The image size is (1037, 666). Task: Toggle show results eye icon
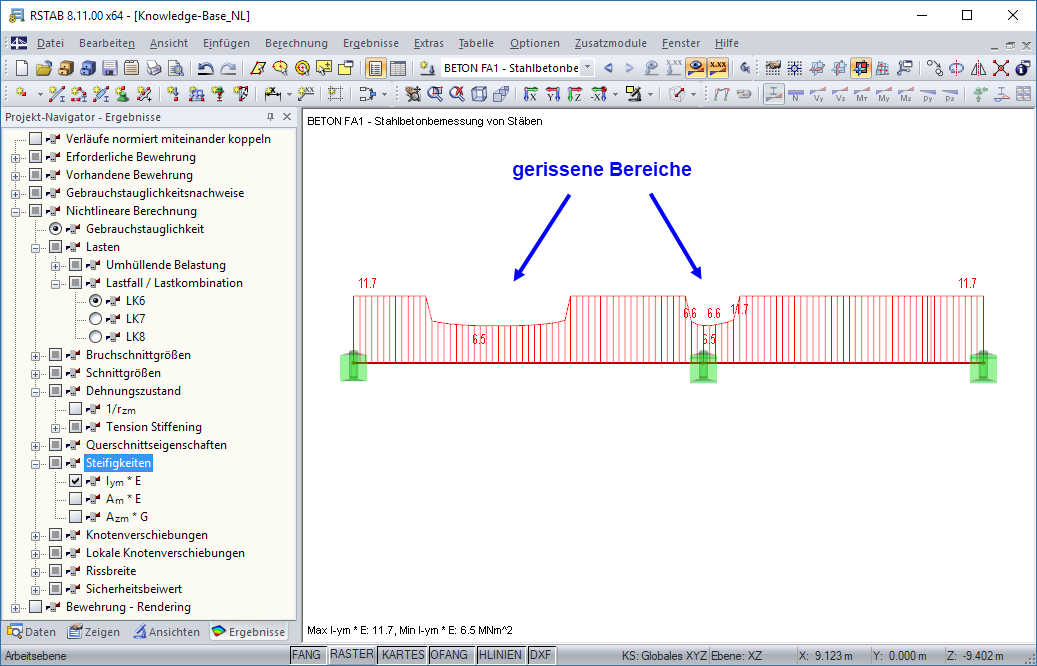tap(695, 68)
